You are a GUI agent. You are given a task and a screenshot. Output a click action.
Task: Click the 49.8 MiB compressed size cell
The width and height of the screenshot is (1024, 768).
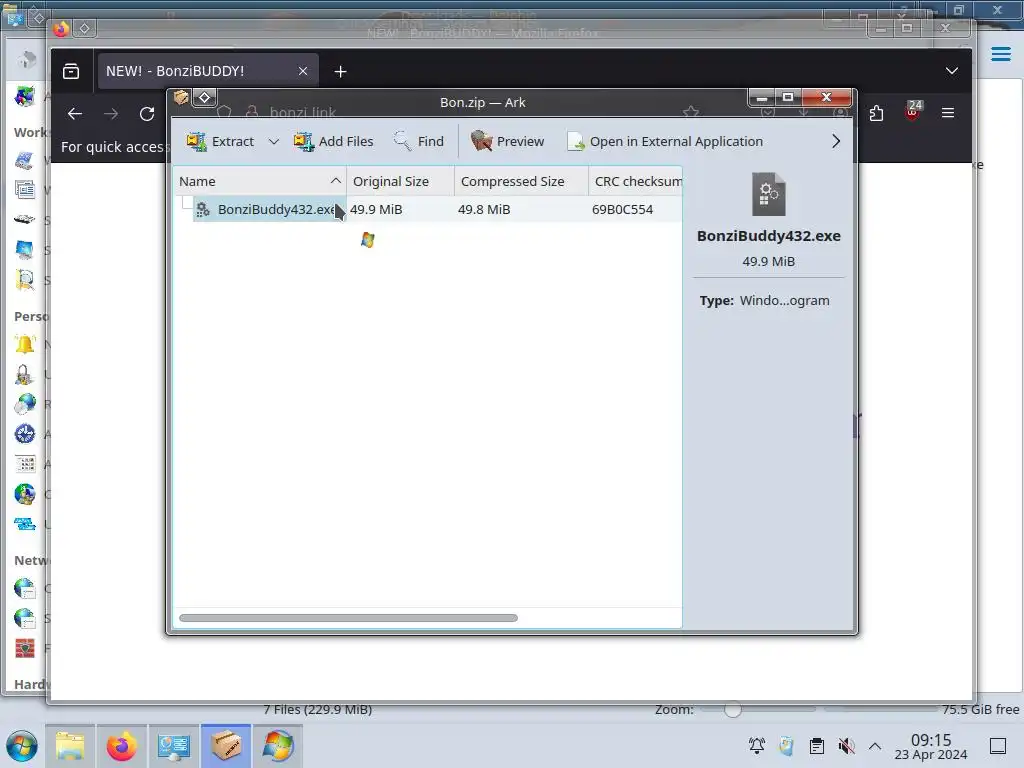click(x=484, y=210)
